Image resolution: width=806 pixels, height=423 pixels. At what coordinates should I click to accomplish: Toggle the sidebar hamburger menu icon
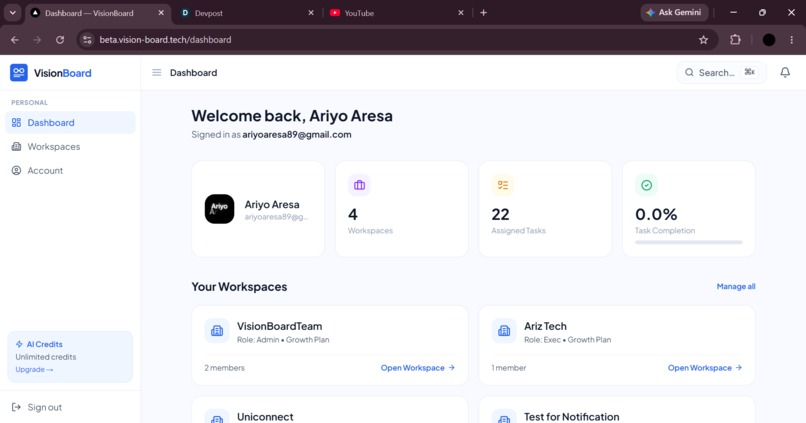[x=157, y=72]
